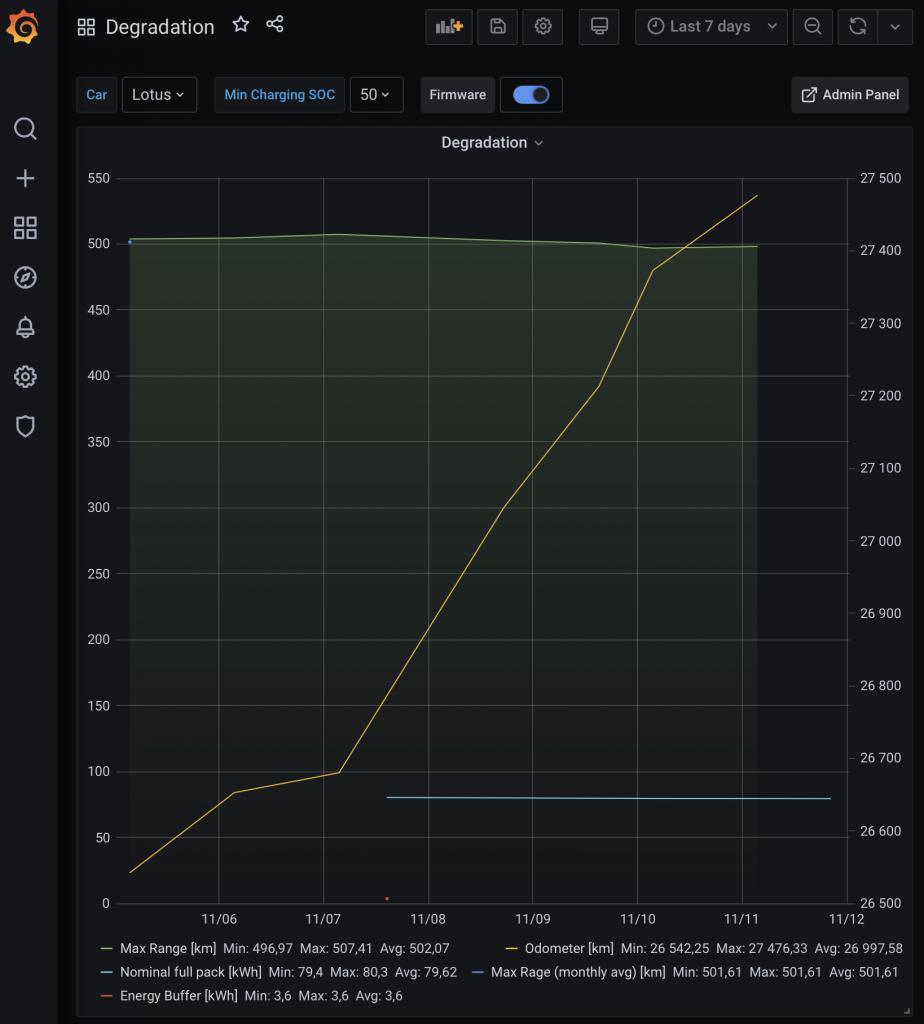Save the dashboard with the disk icon
924x1024 pixels.
pos(498,27)
